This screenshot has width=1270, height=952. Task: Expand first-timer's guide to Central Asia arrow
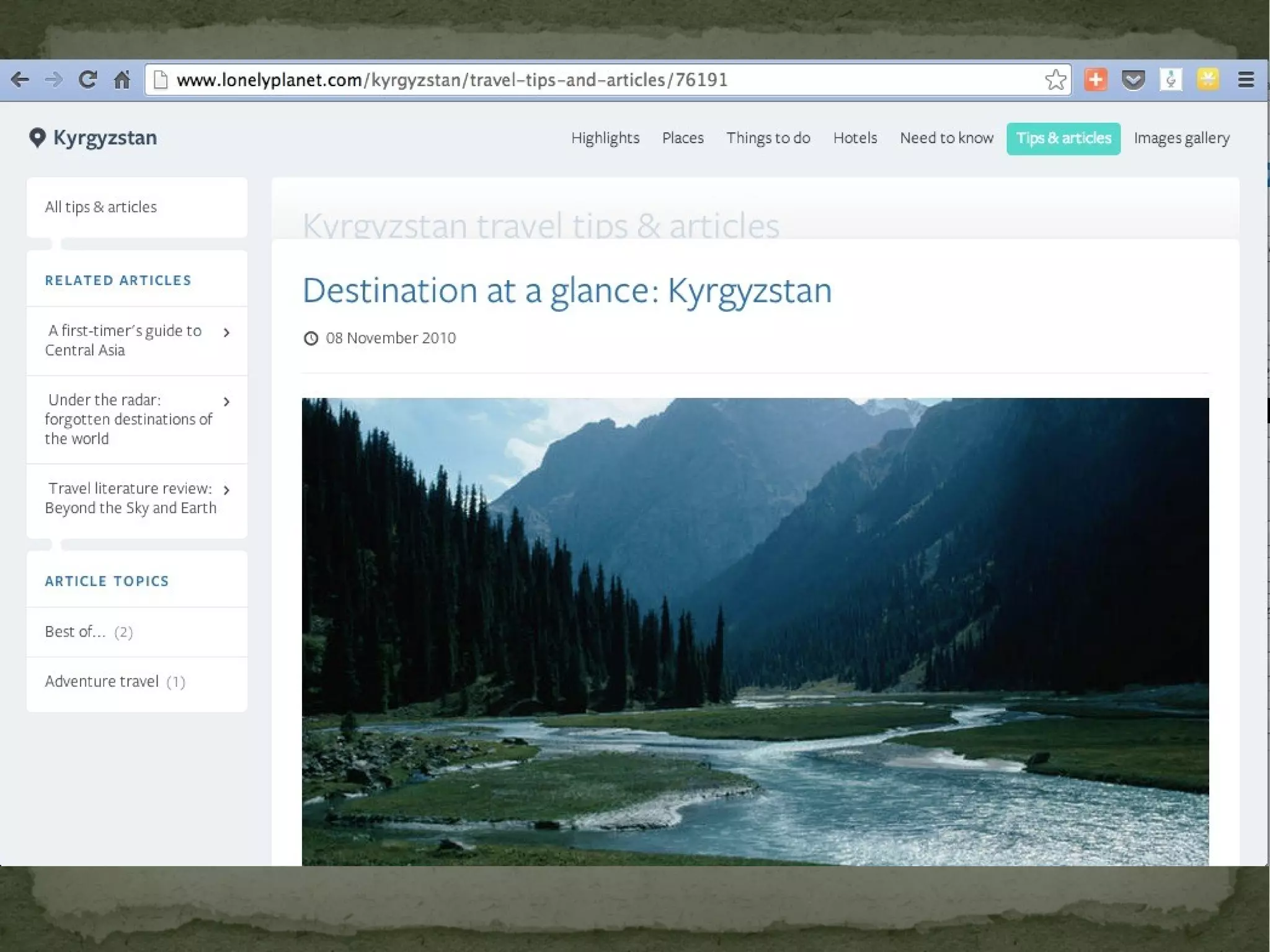coord(226,333)
